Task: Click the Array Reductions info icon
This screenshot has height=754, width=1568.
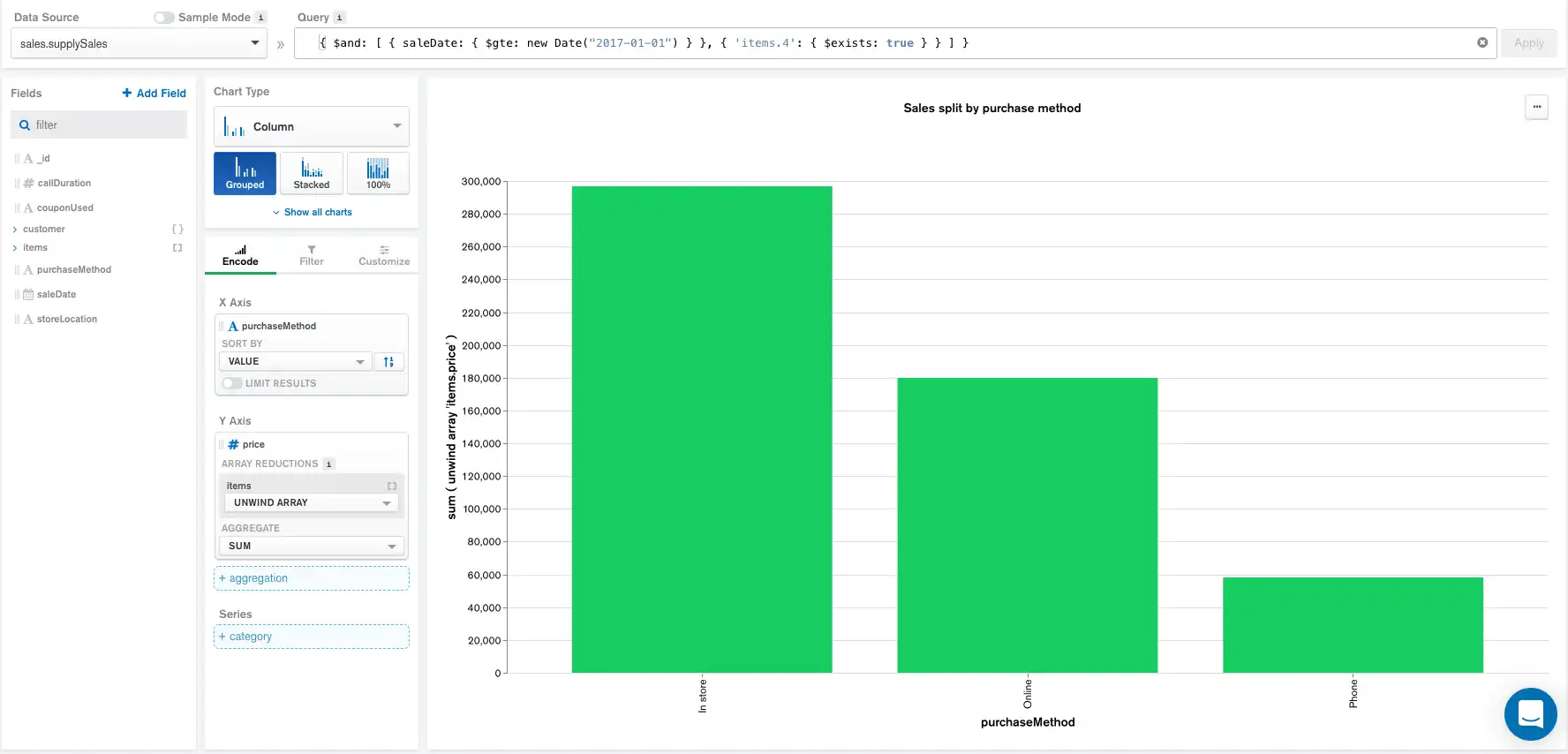Action: coord(328,464)
